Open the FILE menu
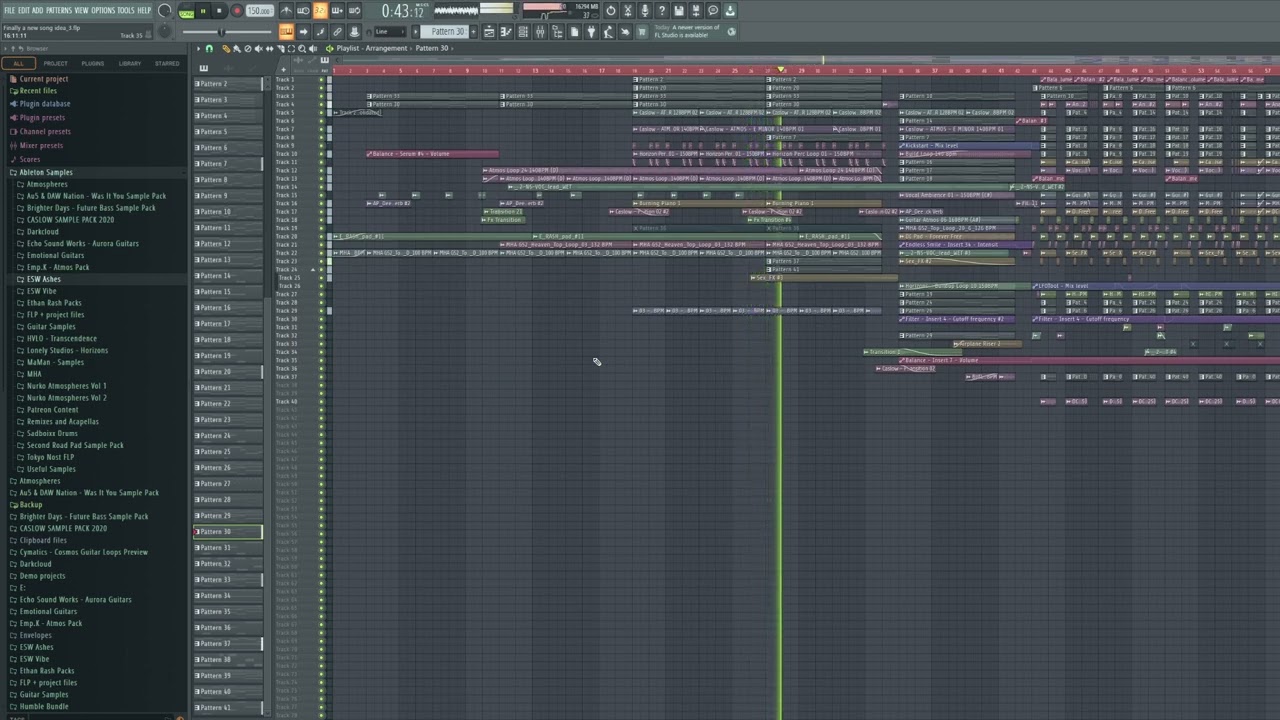 9,10
